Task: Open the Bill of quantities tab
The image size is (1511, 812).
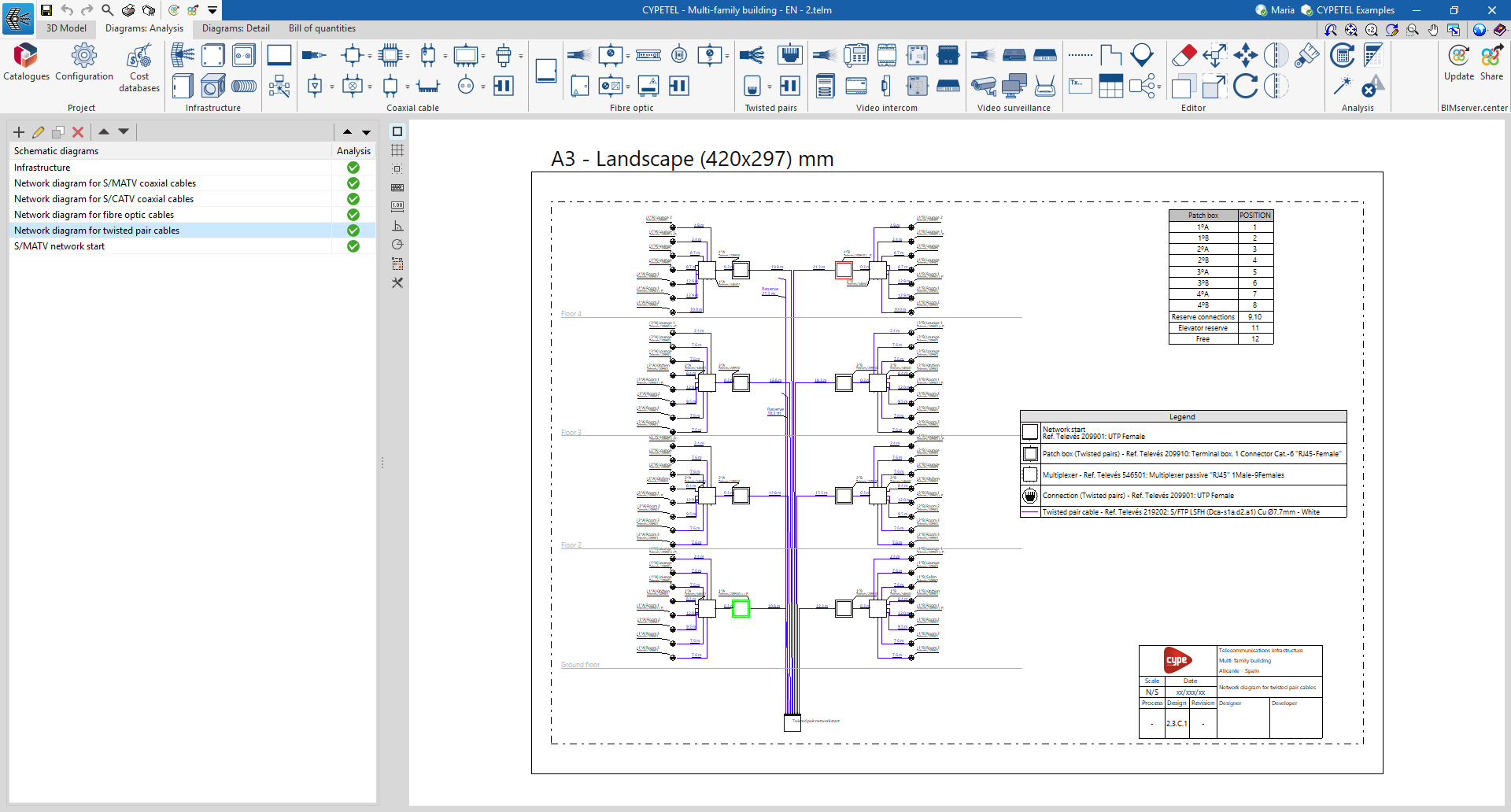Action: (322, 28)
